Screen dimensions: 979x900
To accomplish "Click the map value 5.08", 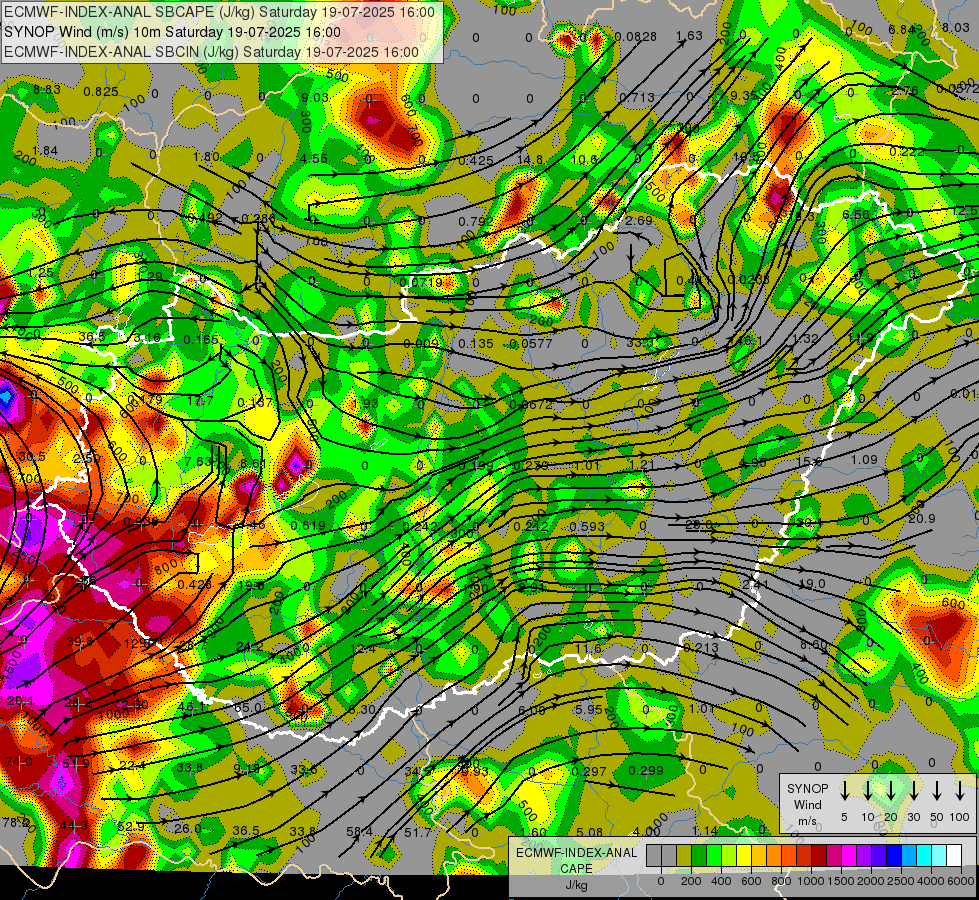I will point(589,832).
